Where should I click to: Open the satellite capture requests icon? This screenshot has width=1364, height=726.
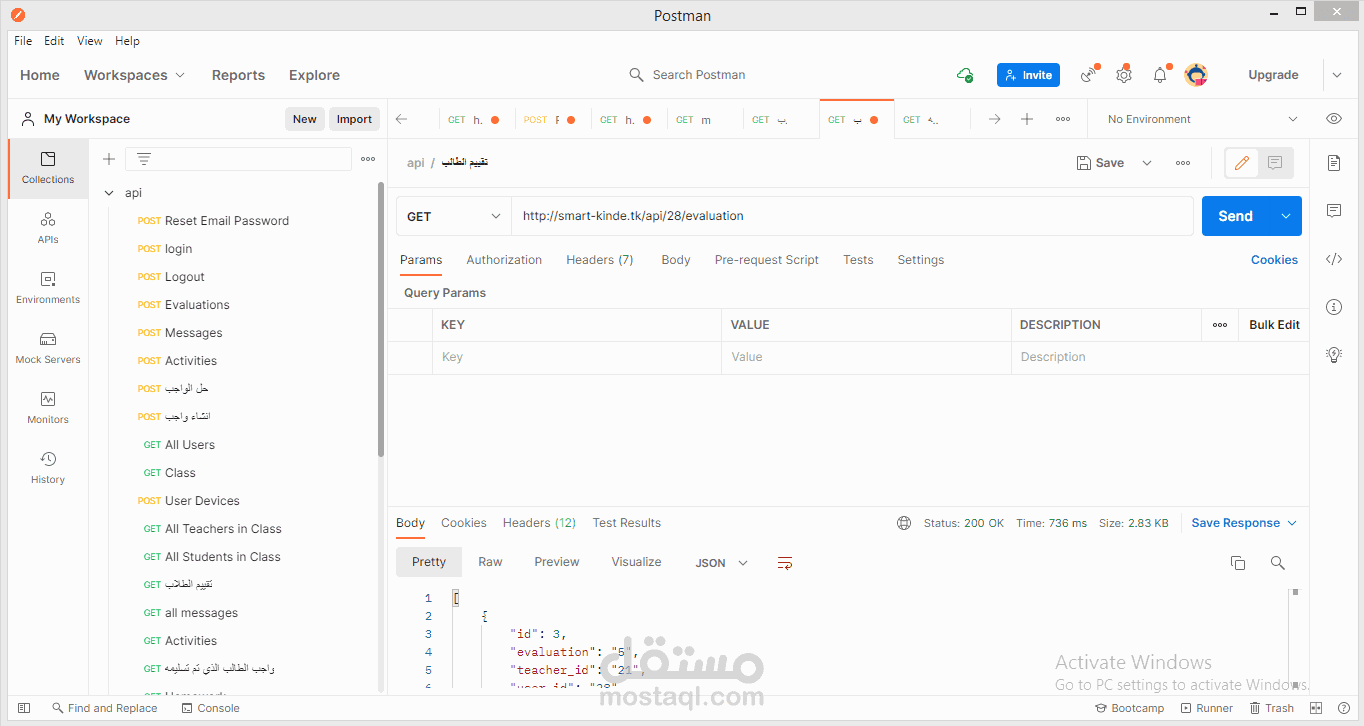(1089, 75)
